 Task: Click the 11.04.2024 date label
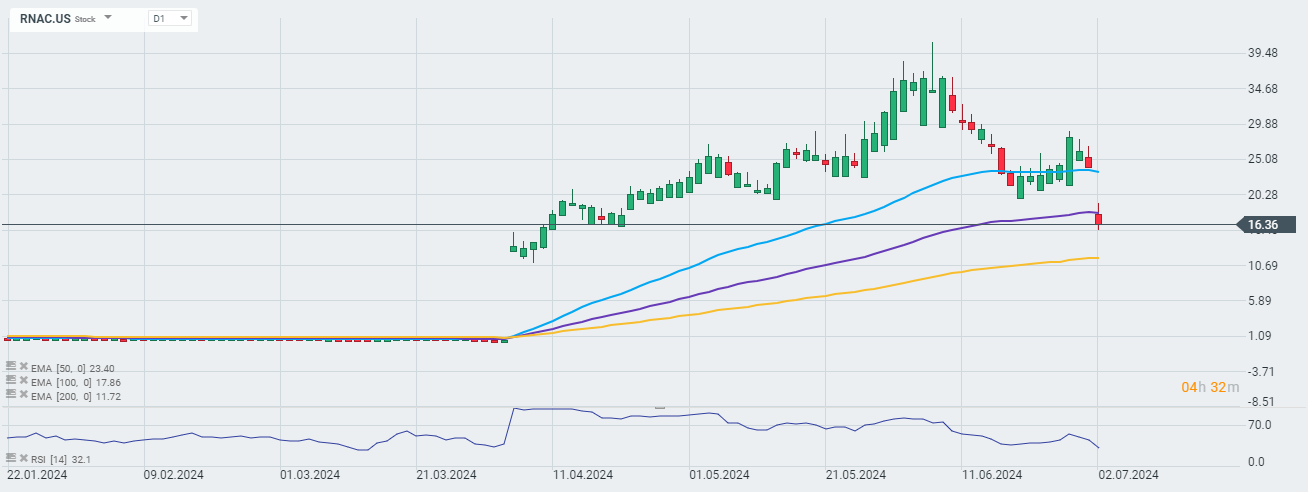(584, 475)
